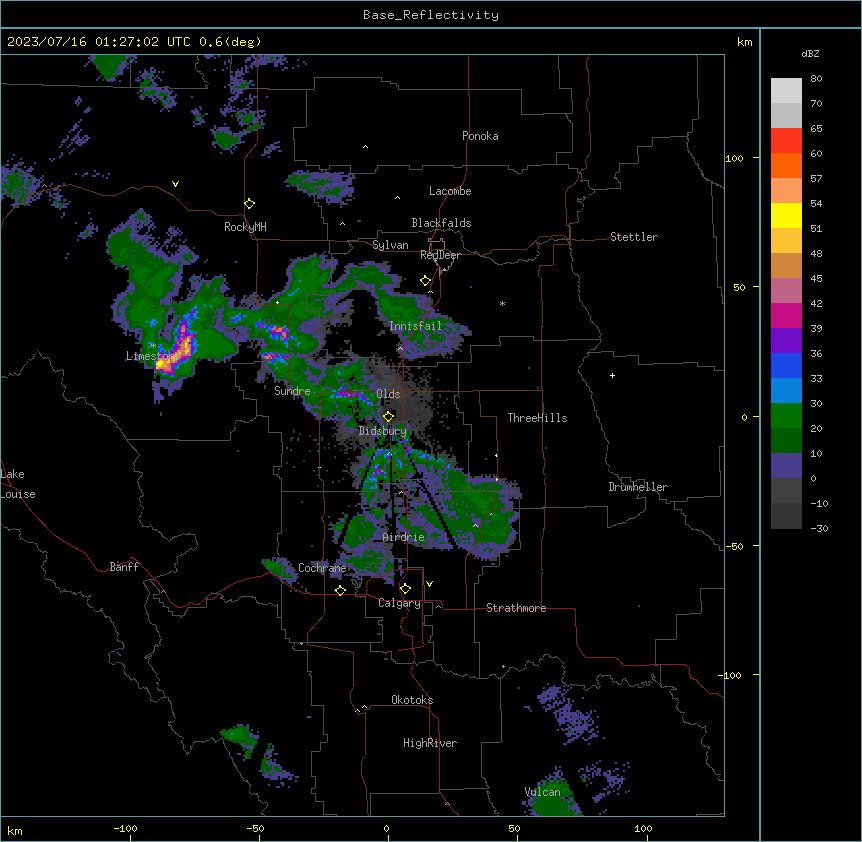Click the Sundre town label

pyautogui.click(x=292, y=391)
